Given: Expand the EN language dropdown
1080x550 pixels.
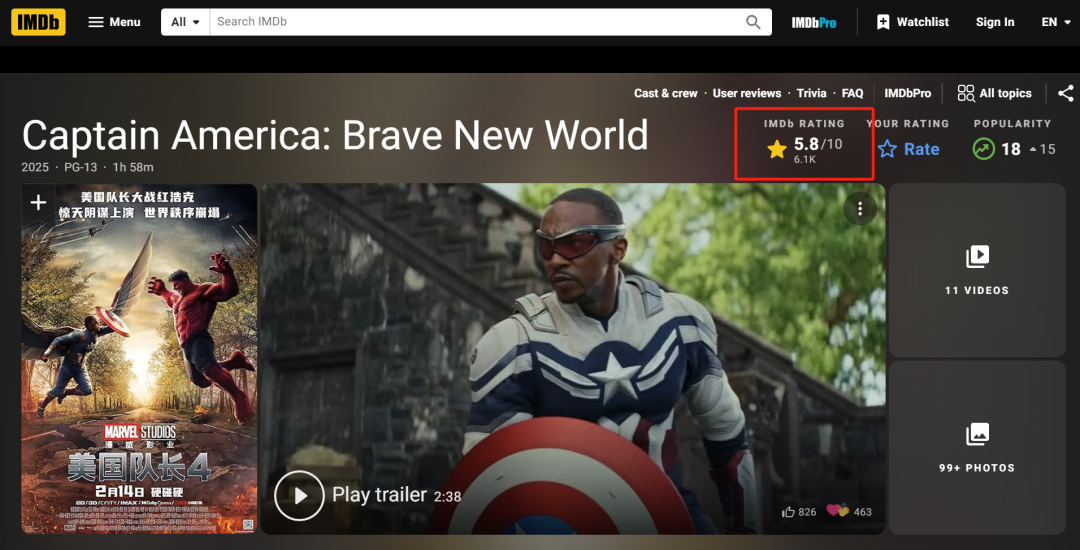Looking at the screenshot, I should 1056,22.
